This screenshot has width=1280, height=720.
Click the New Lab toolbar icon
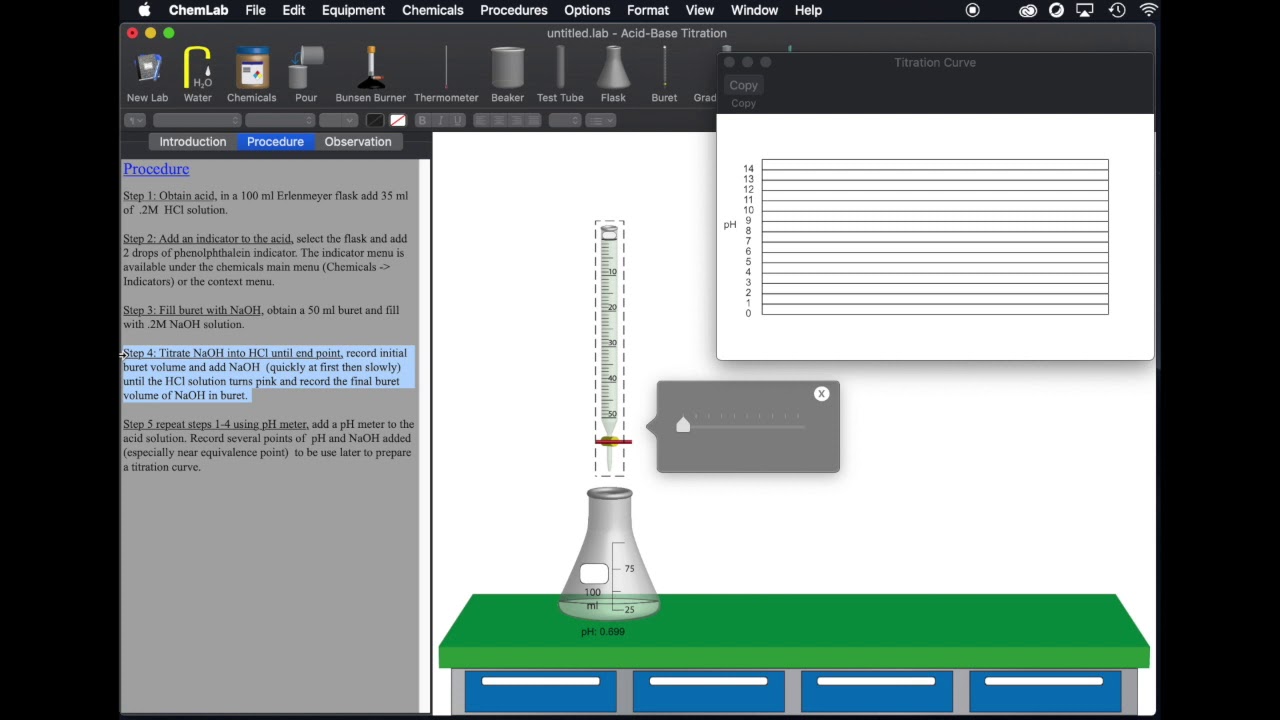coord(147,75)
